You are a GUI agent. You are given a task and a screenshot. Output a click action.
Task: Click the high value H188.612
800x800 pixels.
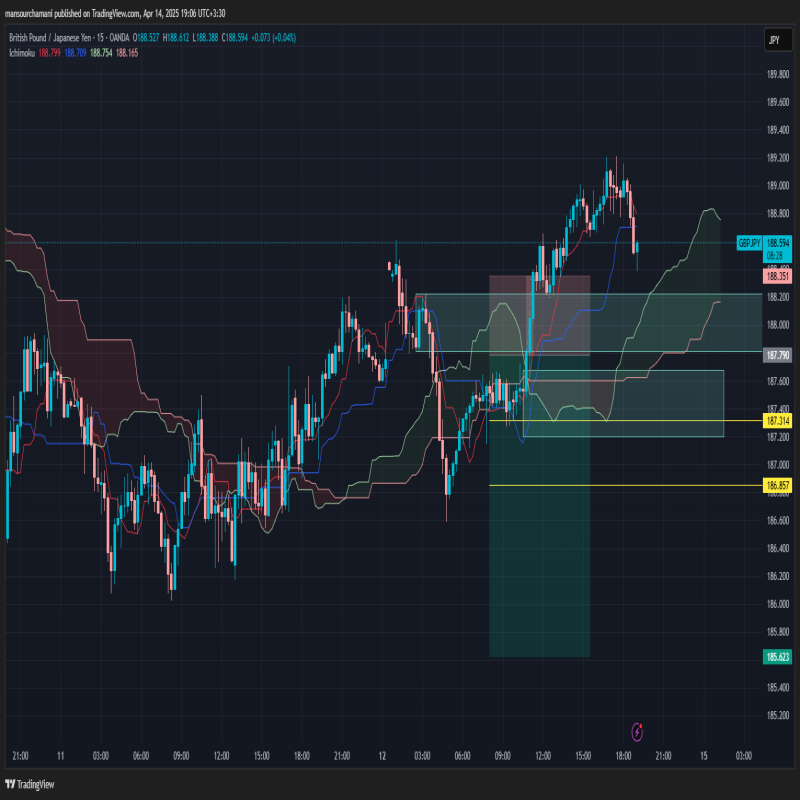click(176, 38)
